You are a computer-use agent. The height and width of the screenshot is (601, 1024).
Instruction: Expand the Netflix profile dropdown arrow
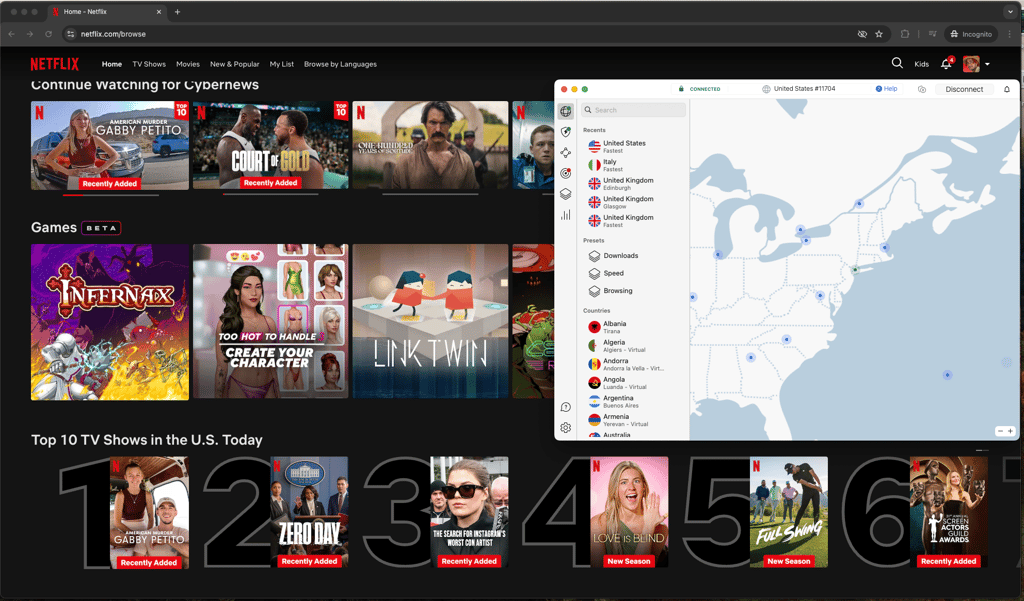987,64
